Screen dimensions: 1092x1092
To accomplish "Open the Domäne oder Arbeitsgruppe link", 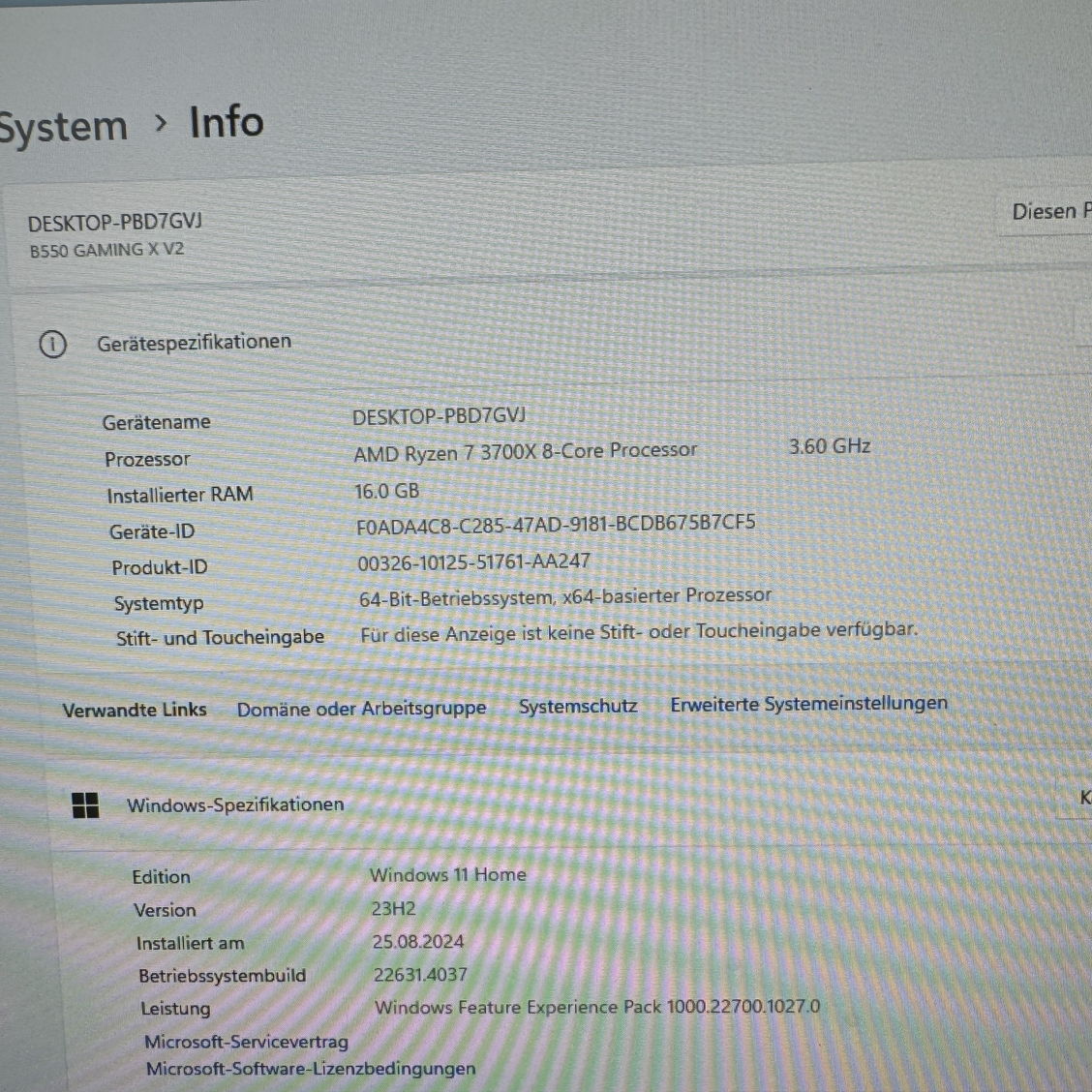I will tap(361, 709).
